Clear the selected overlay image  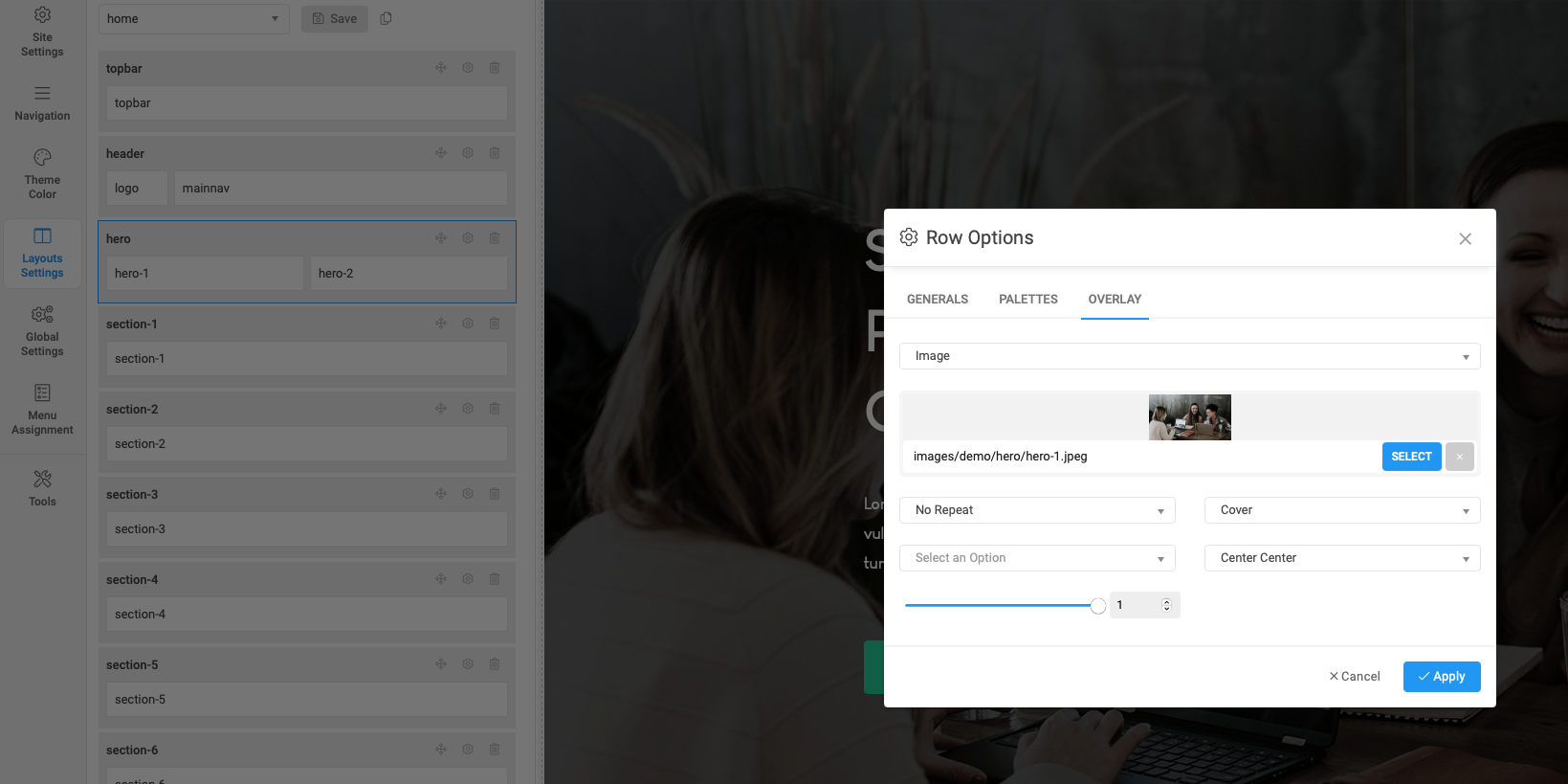click(x=1460, y=457)
